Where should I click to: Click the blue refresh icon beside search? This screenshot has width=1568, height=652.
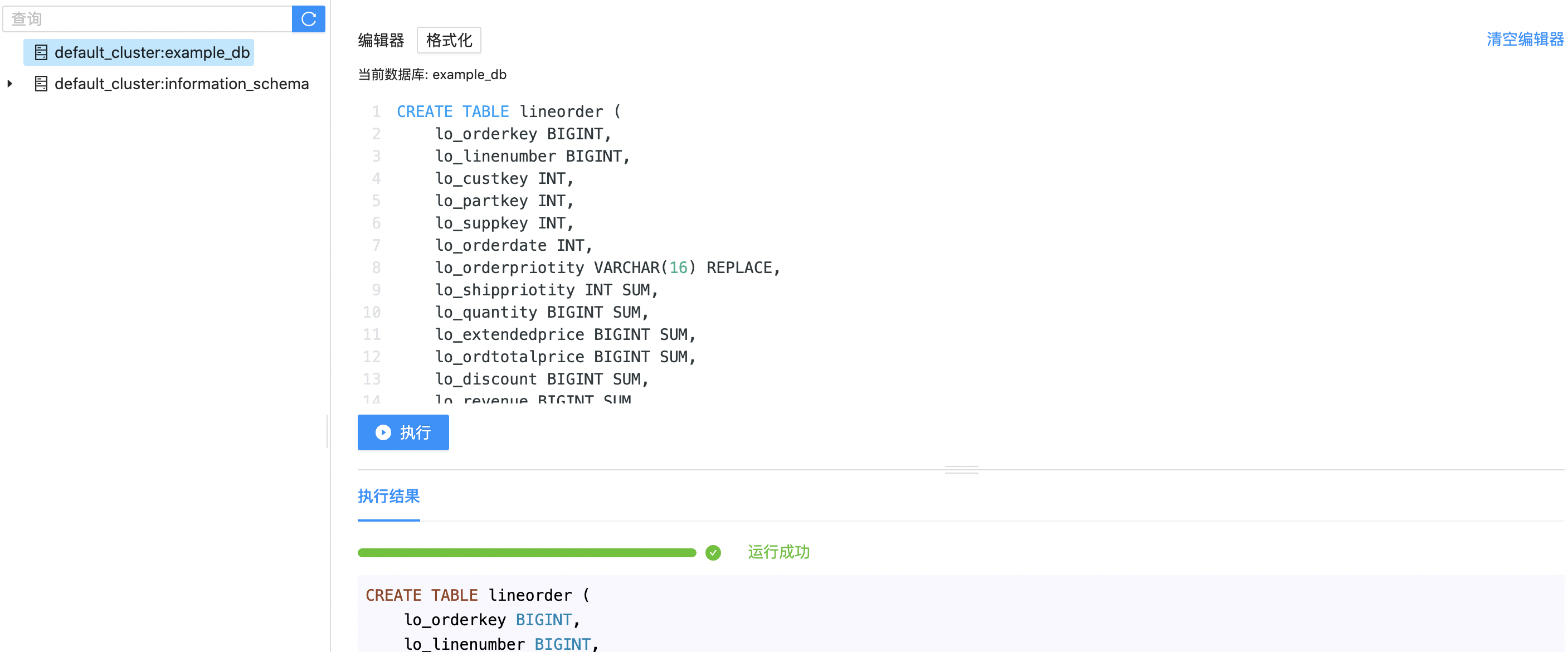[309, 19]
